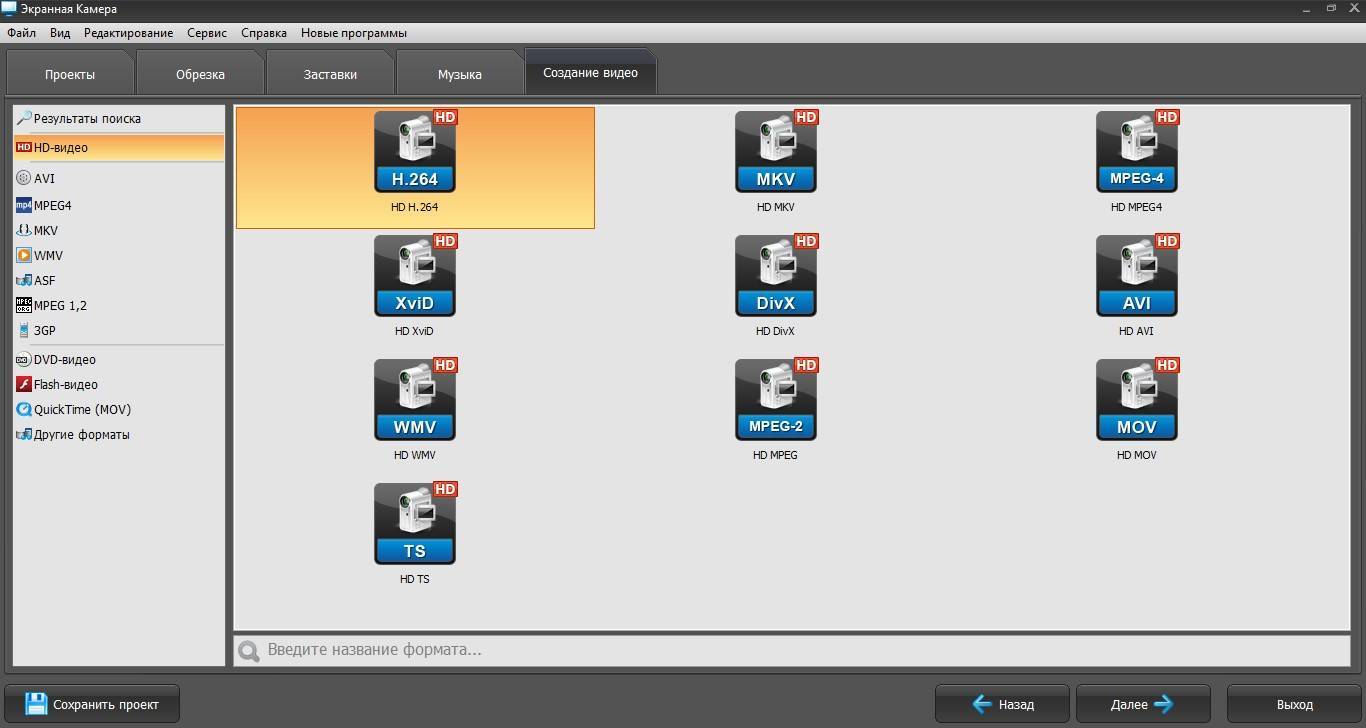
Task: Select the HD XviD caption text
Action: point(415,331)
